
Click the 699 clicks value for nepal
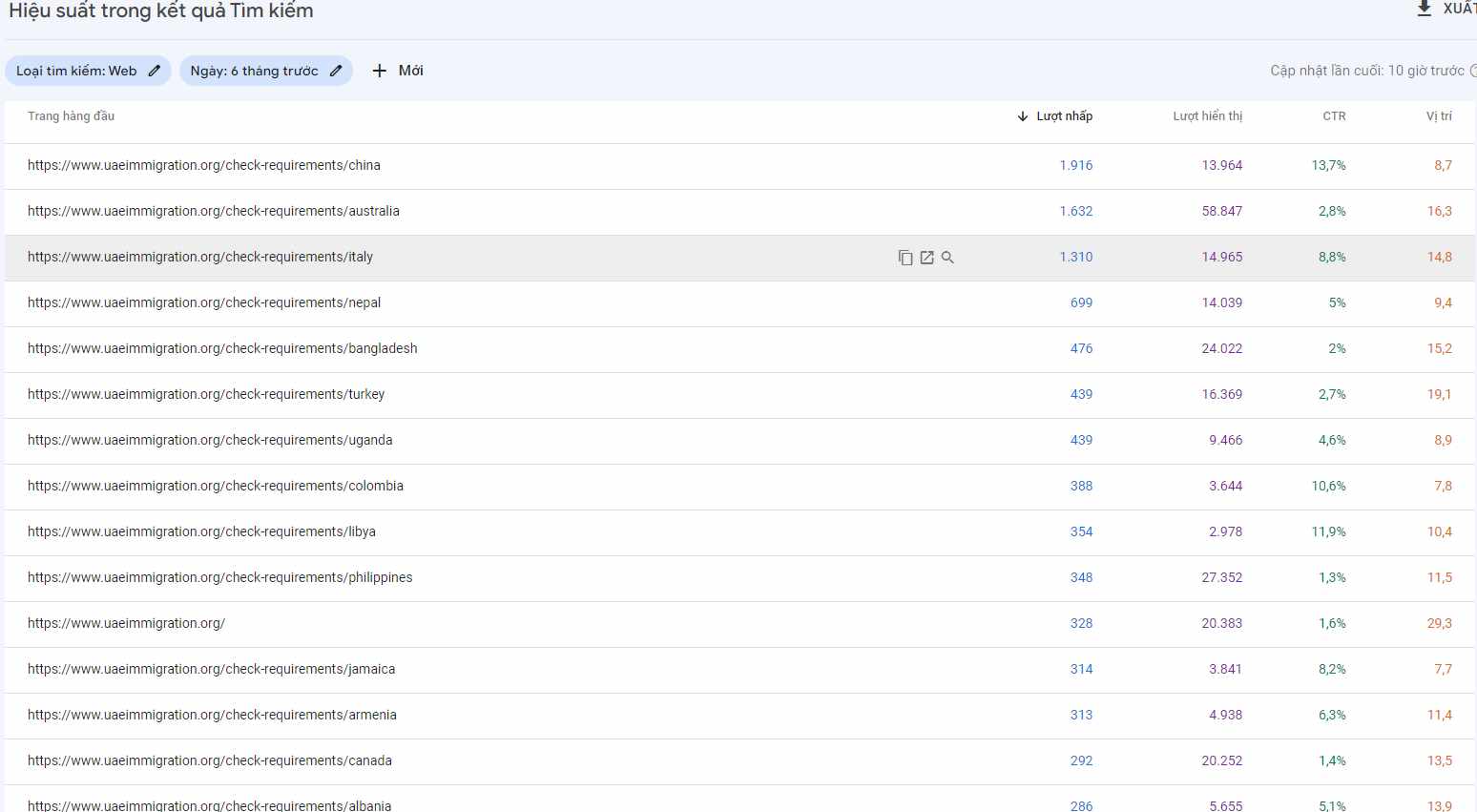coord(1081,302)
